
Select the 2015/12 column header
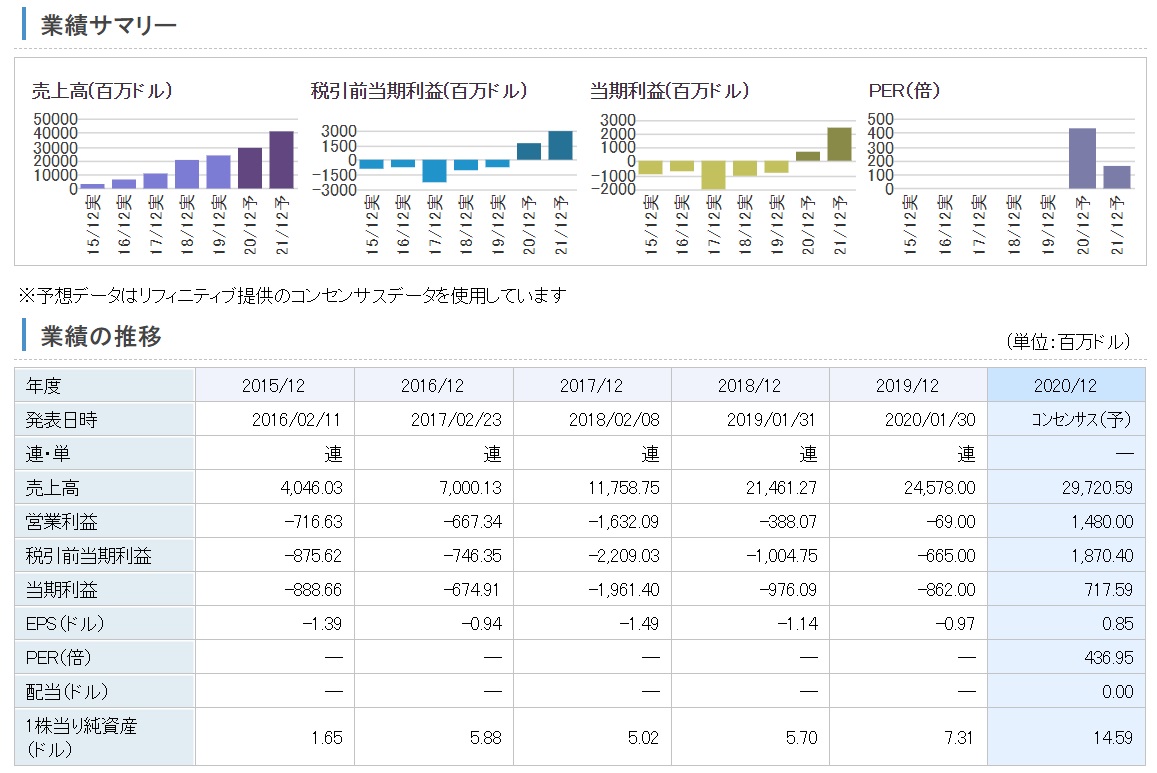[274, 385]
